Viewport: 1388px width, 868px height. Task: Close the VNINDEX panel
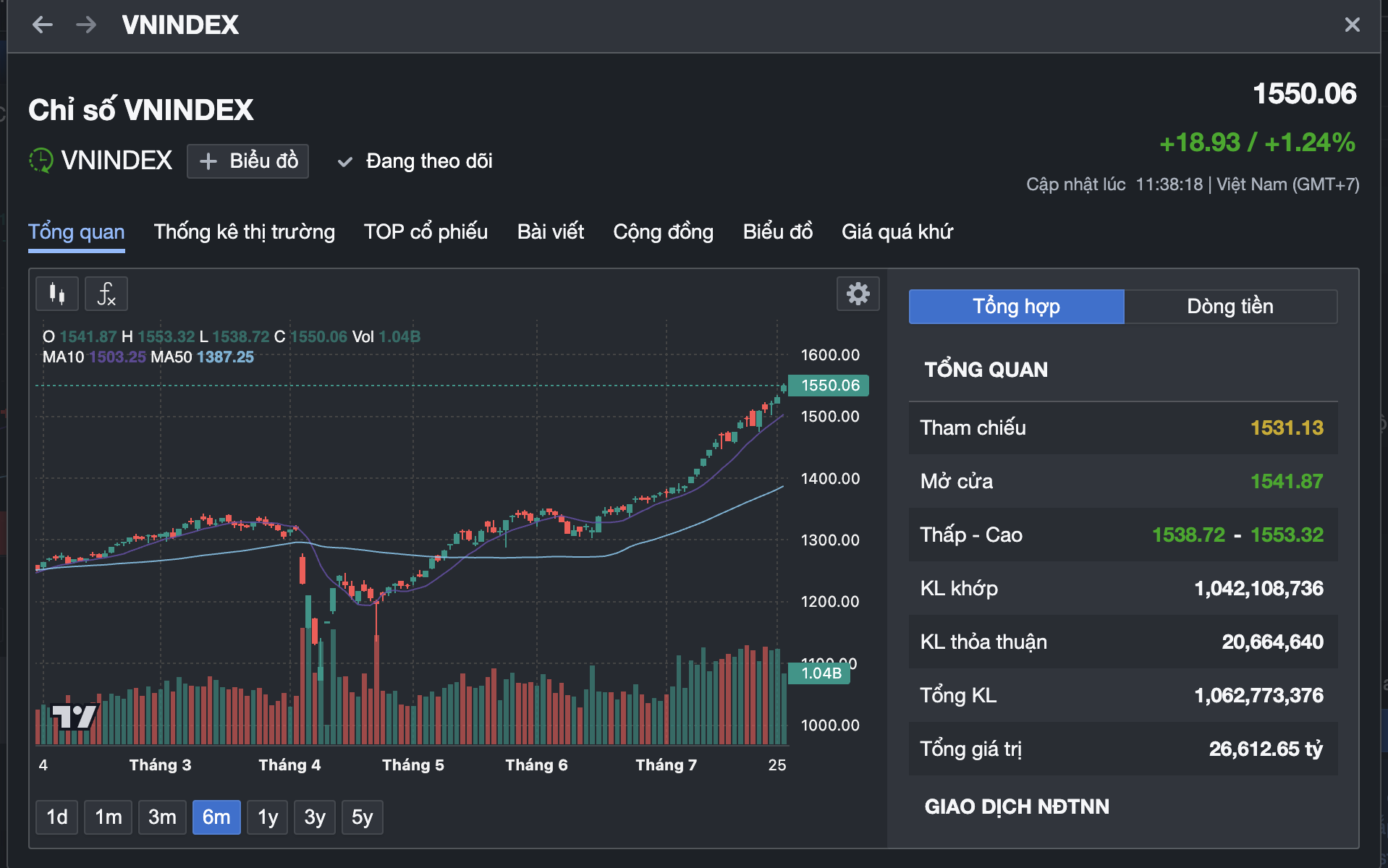(x=1352, y=25)
